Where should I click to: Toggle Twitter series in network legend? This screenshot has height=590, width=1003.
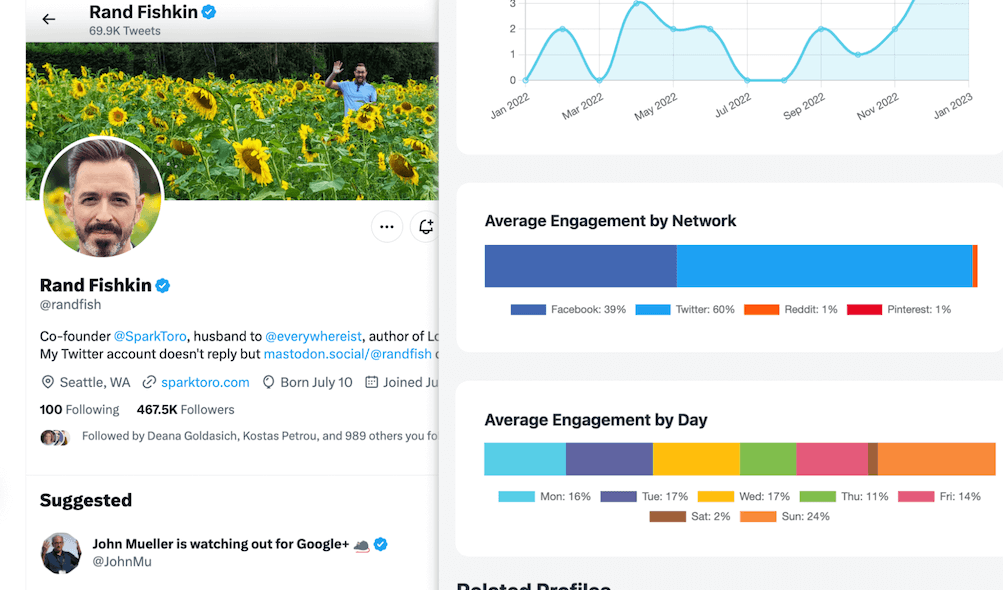(x=687, y=310)
